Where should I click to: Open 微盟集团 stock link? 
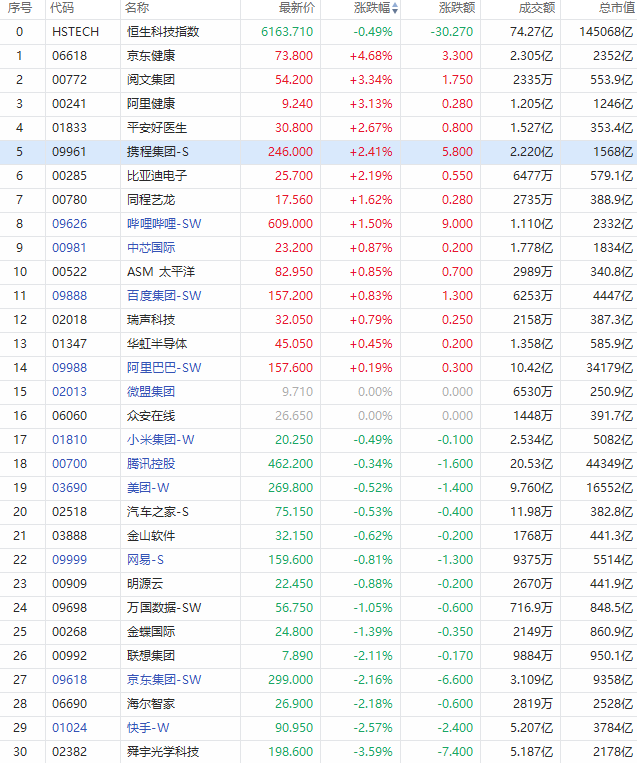coord(151,392)
